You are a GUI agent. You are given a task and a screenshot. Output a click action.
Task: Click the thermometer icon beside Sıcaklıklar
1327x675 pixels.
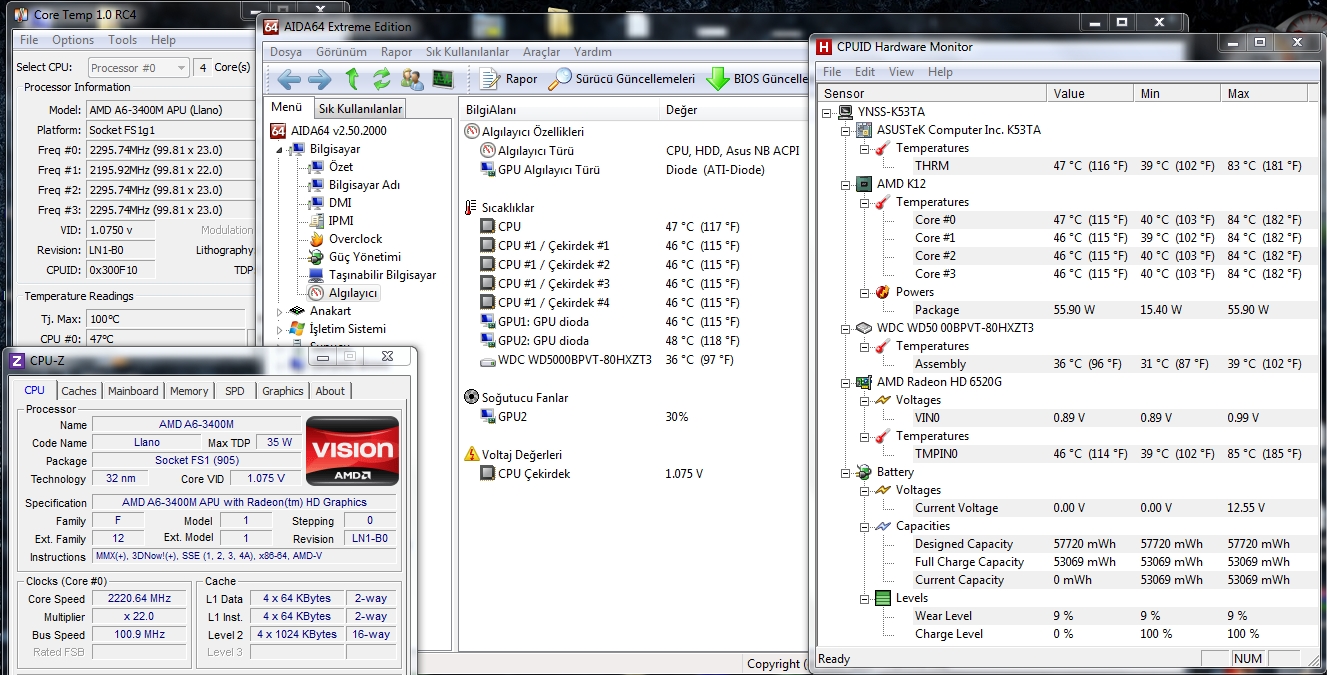click(472, 208)
